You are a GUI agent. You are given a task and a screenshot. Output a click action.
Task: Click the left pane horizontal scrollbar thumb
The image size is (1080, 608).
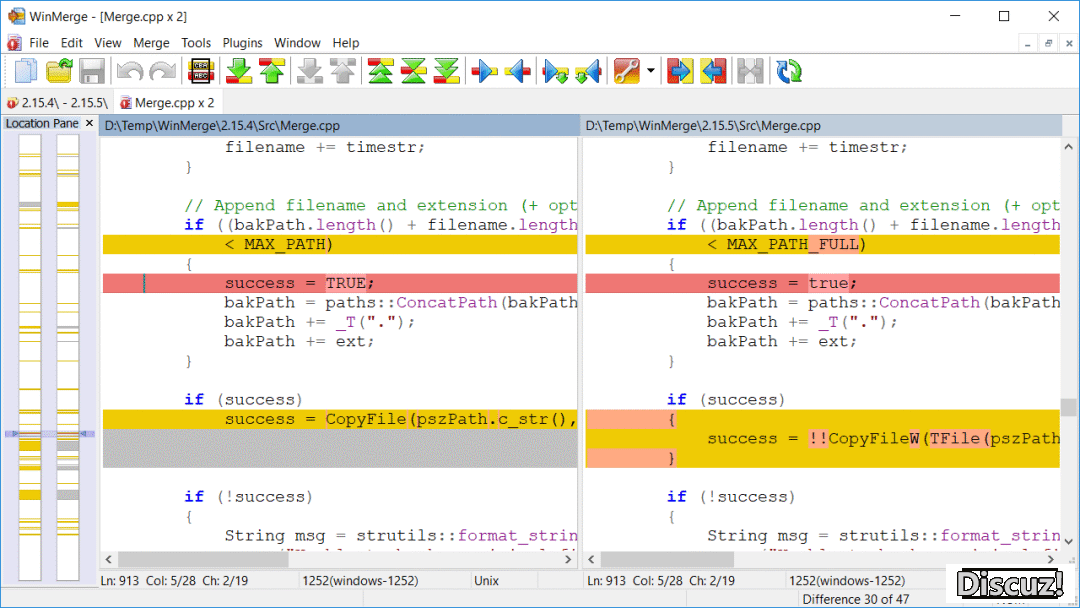click(203, 559)
